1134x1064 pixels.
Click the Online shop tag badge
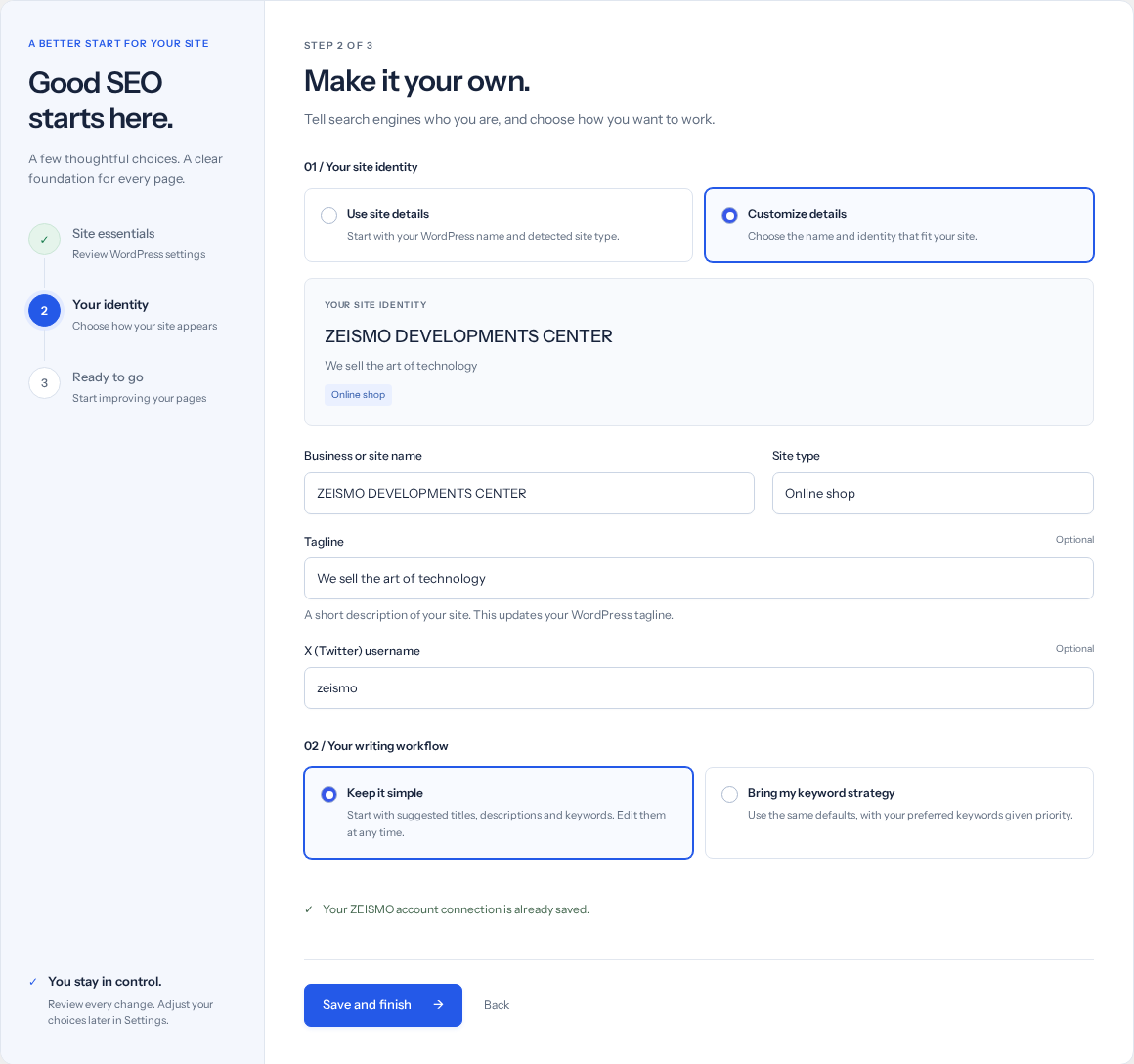(x=358, y=395)
